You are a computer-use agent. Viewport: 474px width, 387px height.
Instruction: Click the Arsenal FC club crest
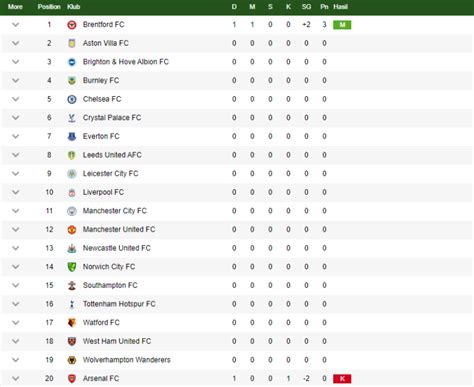point(72,379)
